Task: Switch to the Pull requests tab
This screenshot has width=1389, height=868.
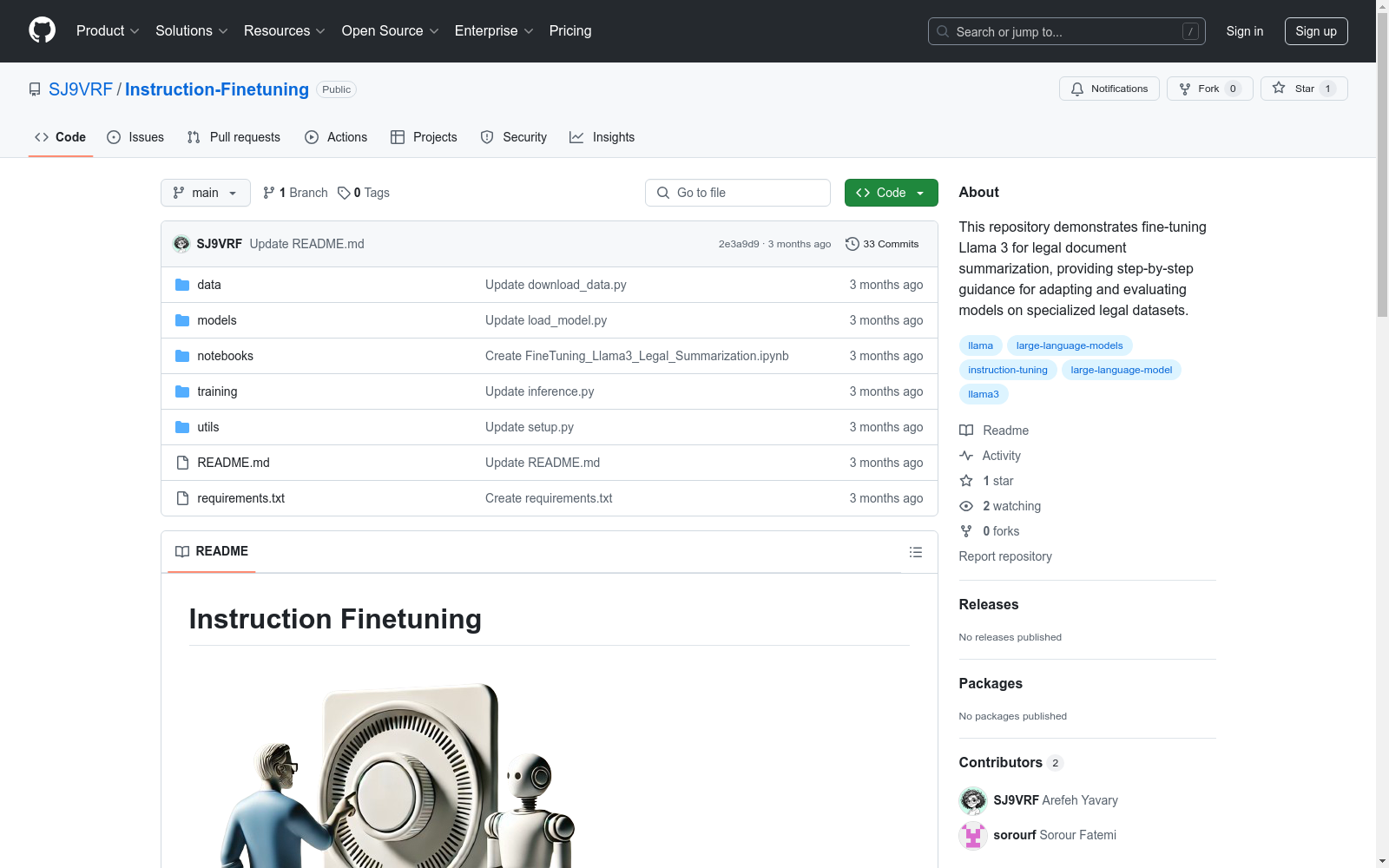Action: point(234,137)
